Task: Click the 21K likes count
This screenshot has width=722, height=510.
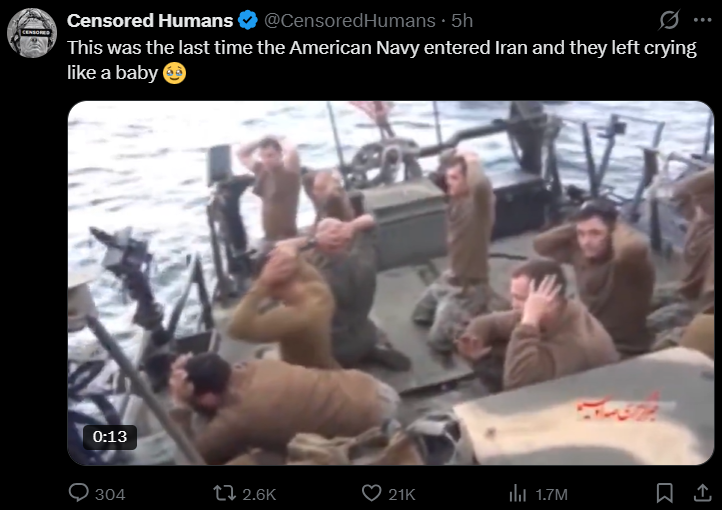Action: (402, 494)
